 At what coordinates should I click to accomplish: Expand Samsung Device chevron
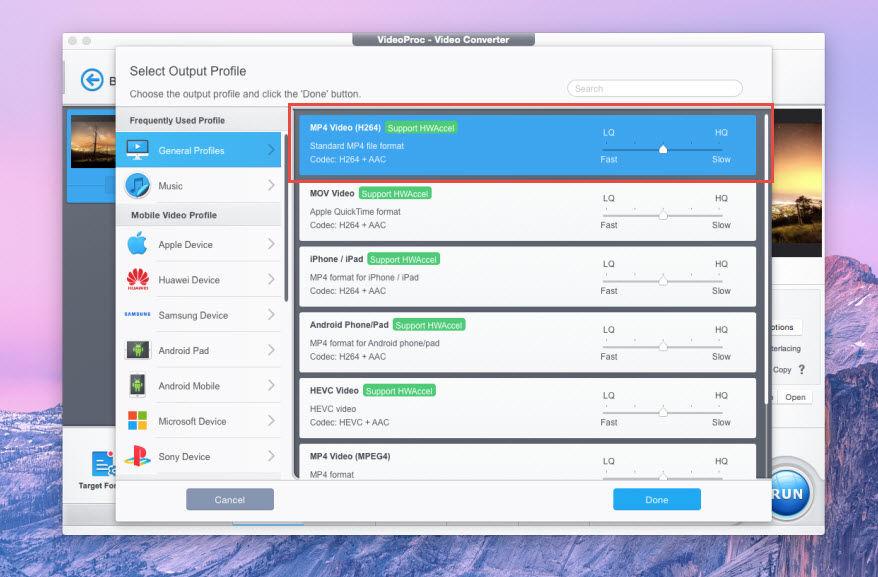click(271, 314)
